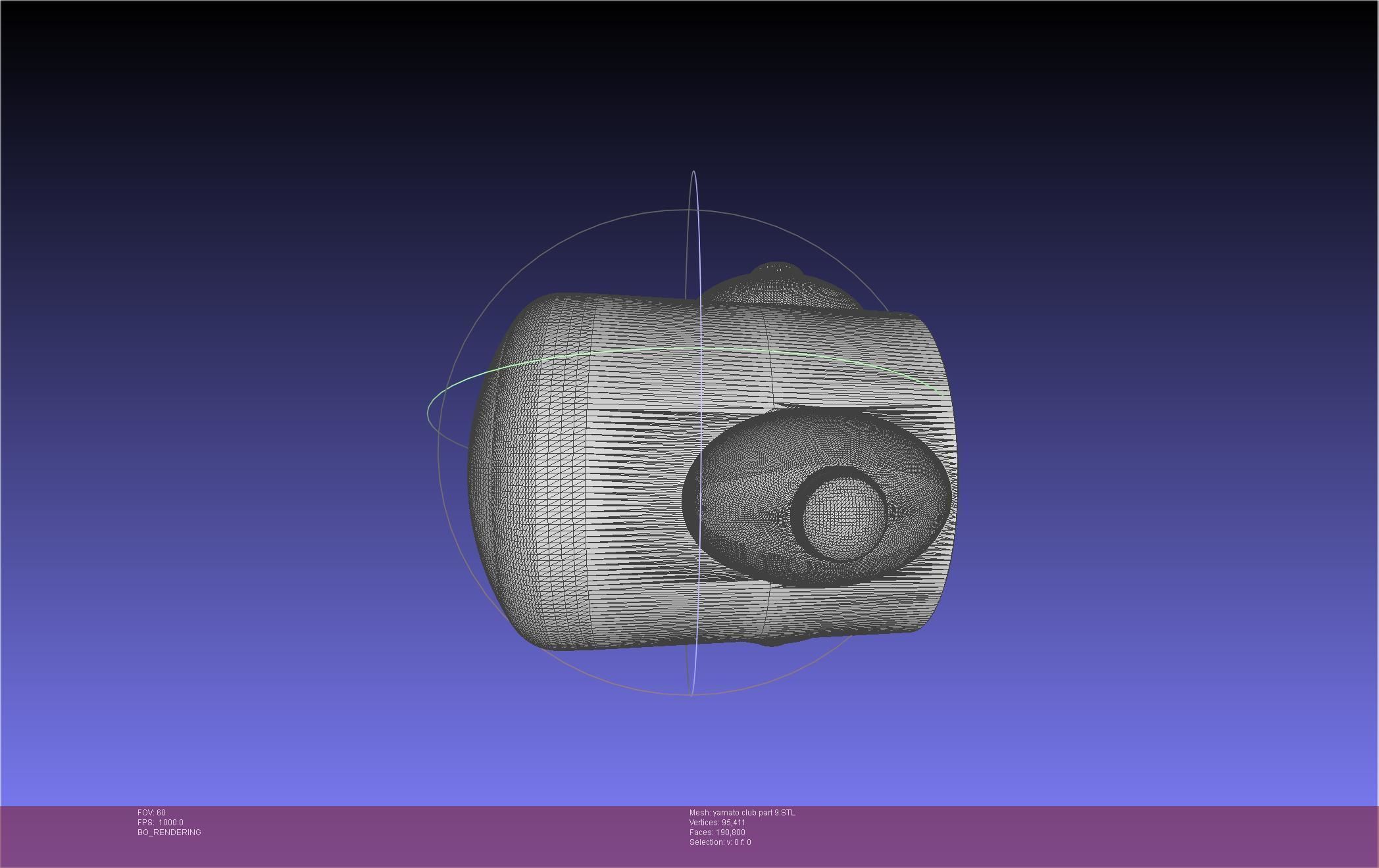The image size is (1379, 868).
Task: Click the BO_RENDERING label
Action: pyautogui.click(x=169, y=832)
